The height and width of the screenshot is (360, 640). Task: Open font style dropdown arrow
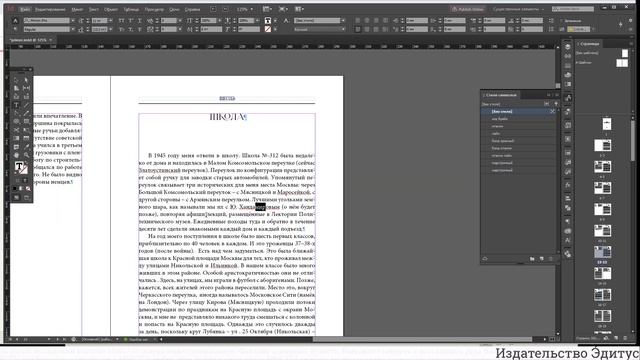click(x=73, y=29)
